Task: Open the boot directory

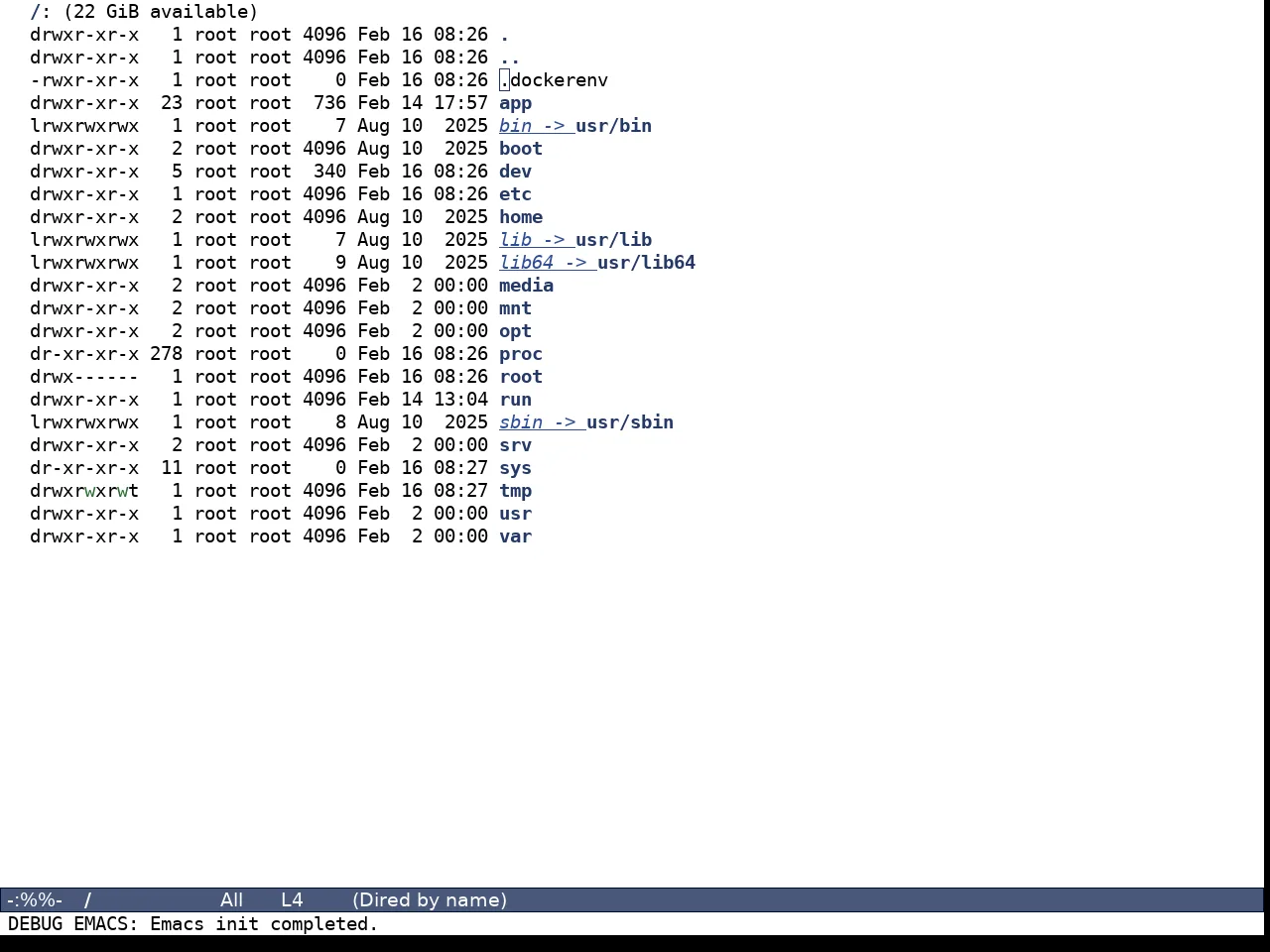Action: pos(521,149)
